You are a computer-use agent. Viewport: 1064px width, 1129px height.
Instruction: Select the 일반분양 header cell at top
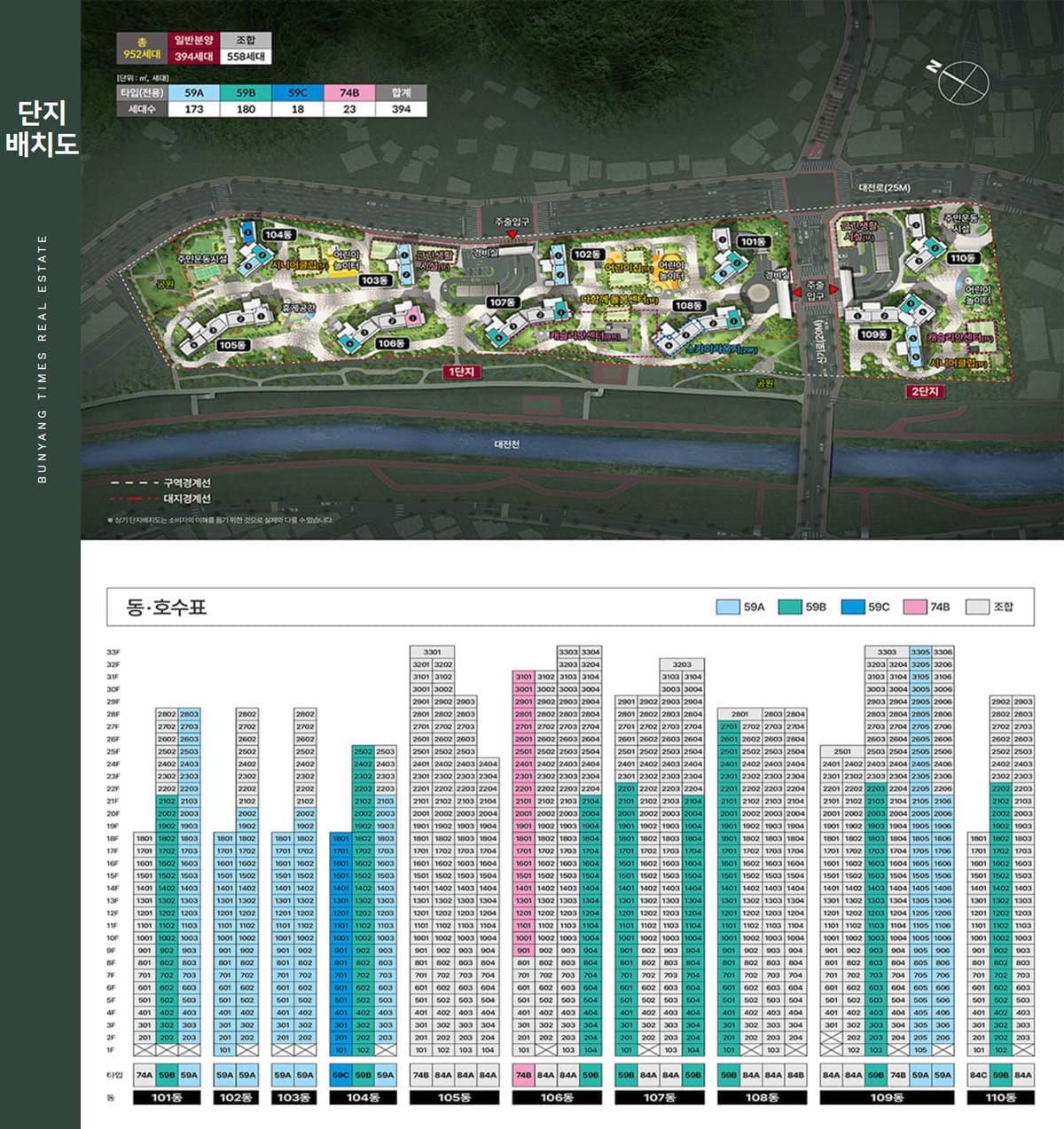pyautogui.click(x=193, y=41)
